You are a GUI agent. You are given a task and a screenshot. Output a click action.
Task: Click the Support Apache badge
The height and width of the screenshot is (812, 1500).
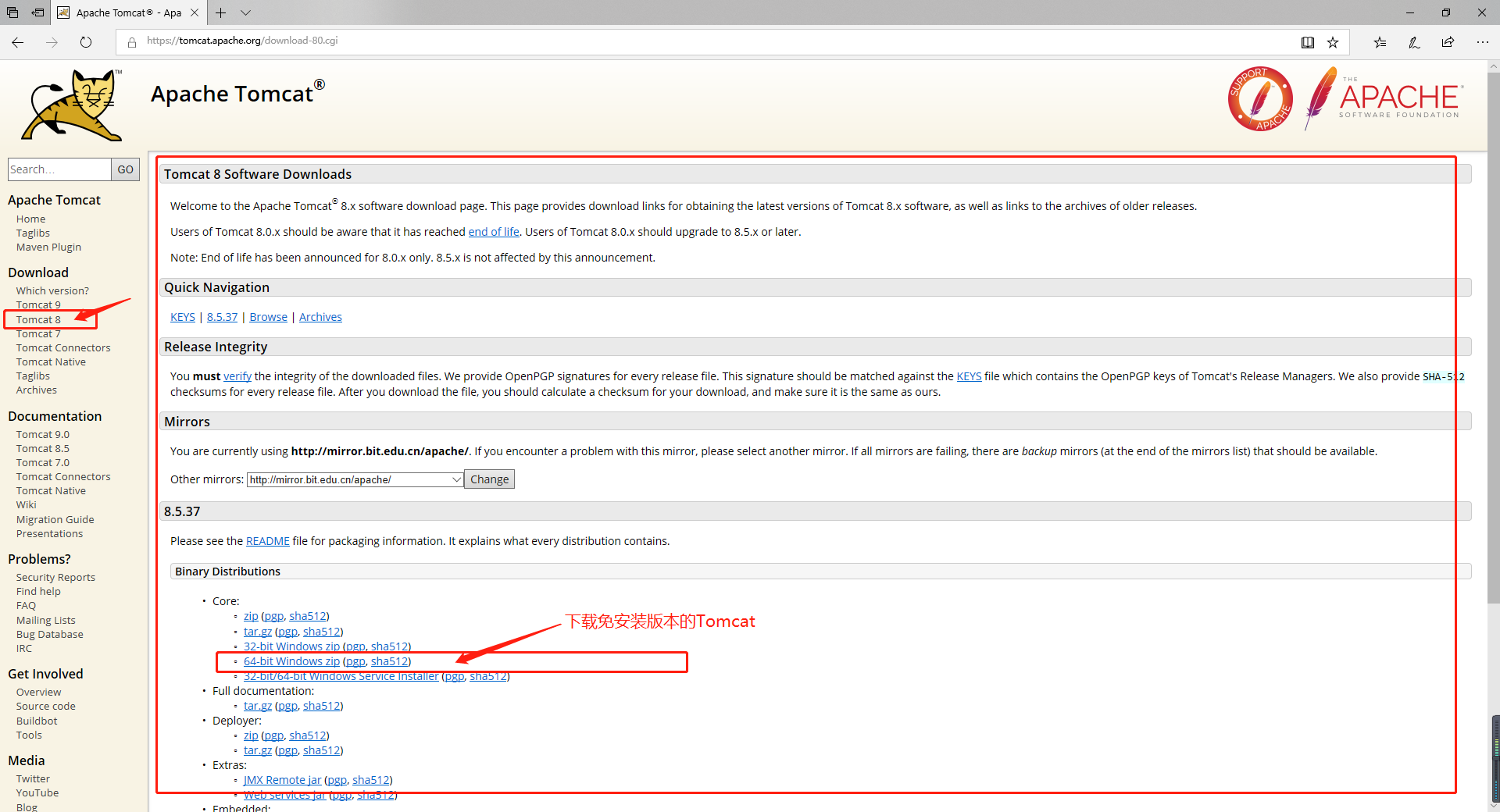(1260, 99)
